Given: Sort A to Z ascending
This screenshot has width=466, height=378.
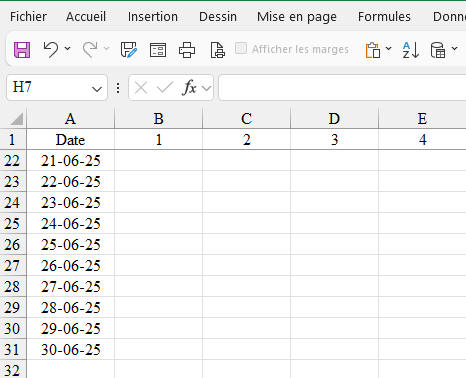Looking at the screenshot, I should [410, 50].
